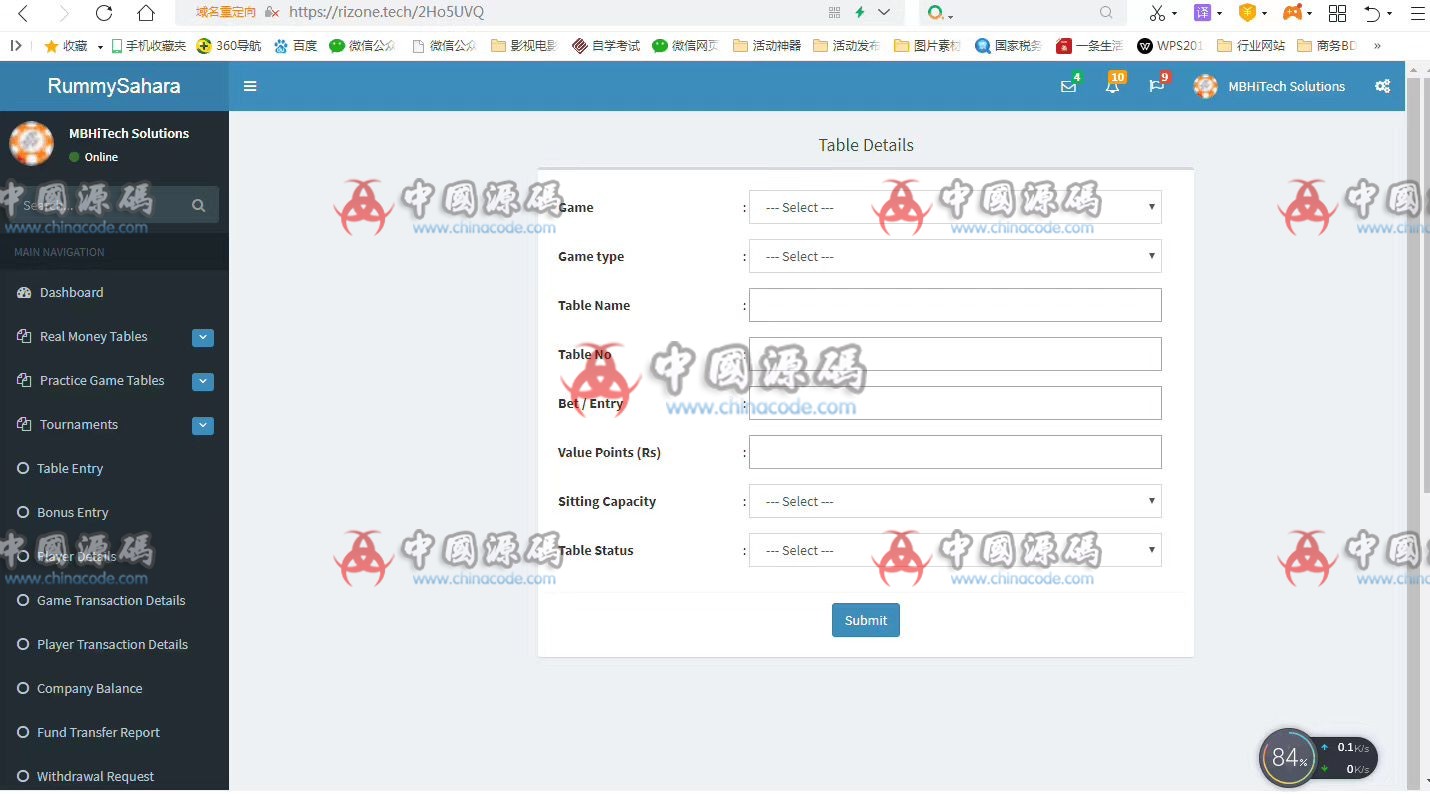Go to browser home icon
This screenshot has width=1430, height=794.
(146, 13)
